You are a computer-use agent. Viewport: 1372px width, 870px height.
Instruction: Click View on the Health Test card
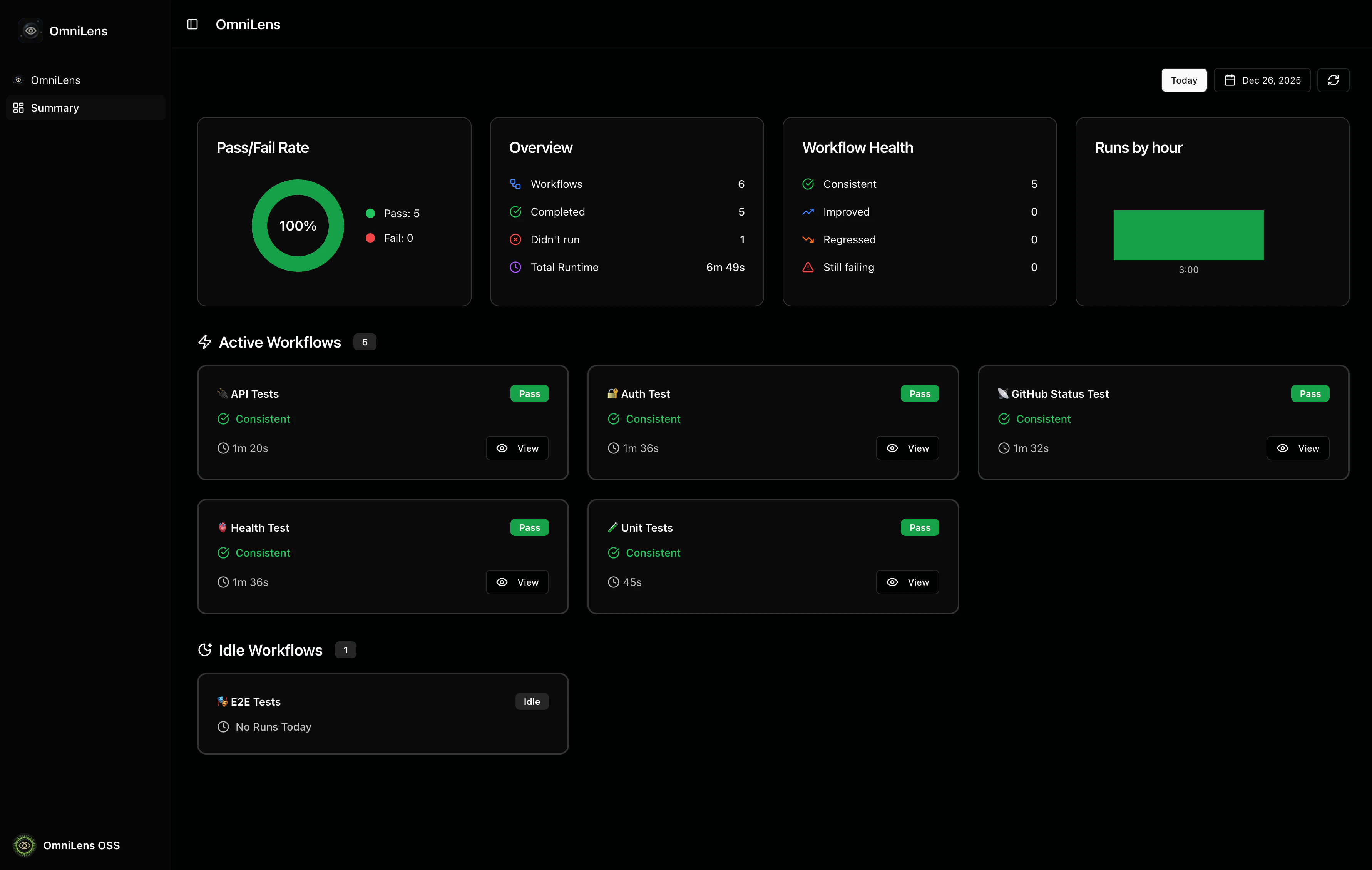coord(517,582)
